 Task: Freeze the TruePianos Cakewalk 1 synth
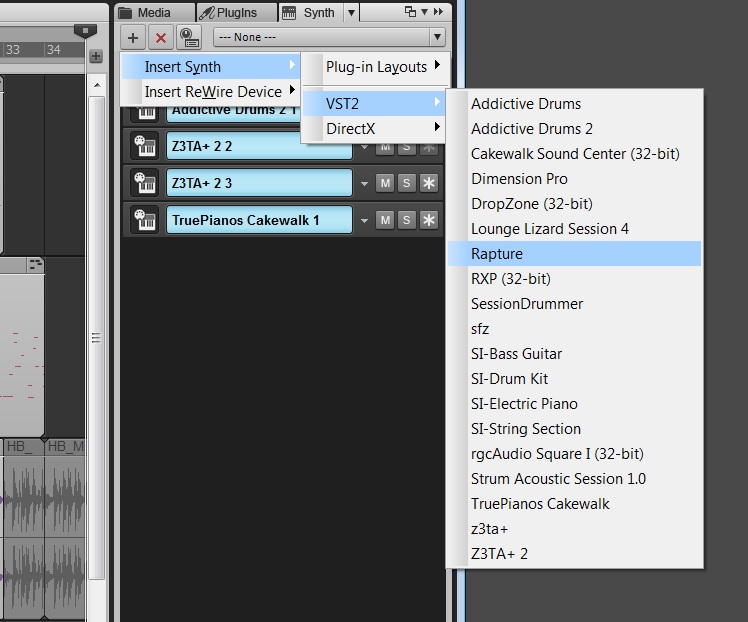pos(428,220)
